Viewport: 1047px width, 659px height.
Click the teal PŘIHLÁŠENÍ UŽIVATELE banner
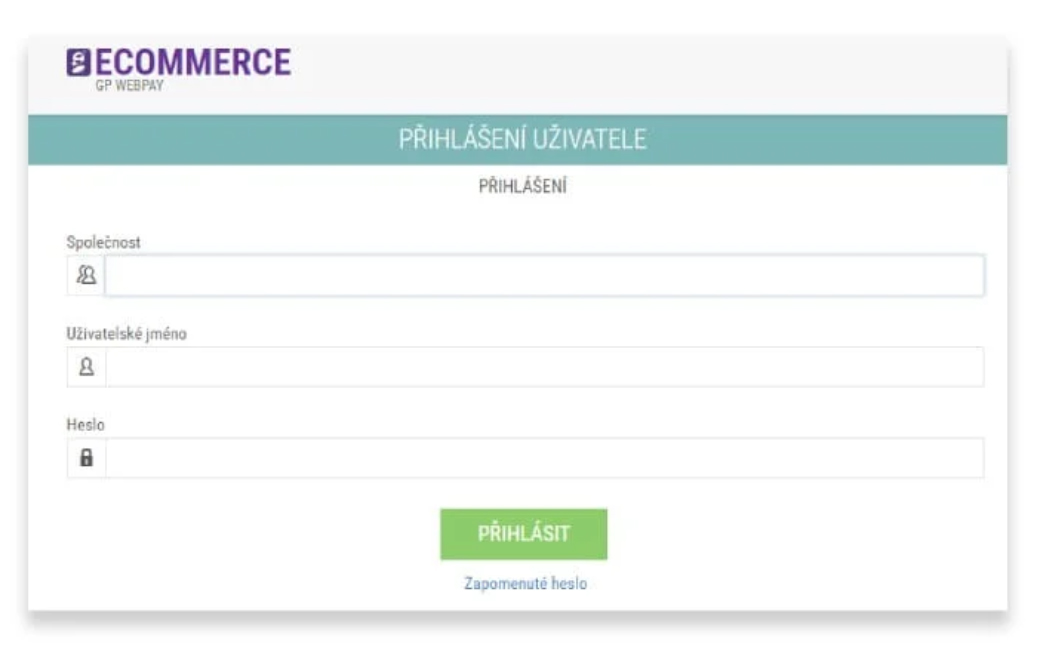pyautogui.click(x=522, y=140)
